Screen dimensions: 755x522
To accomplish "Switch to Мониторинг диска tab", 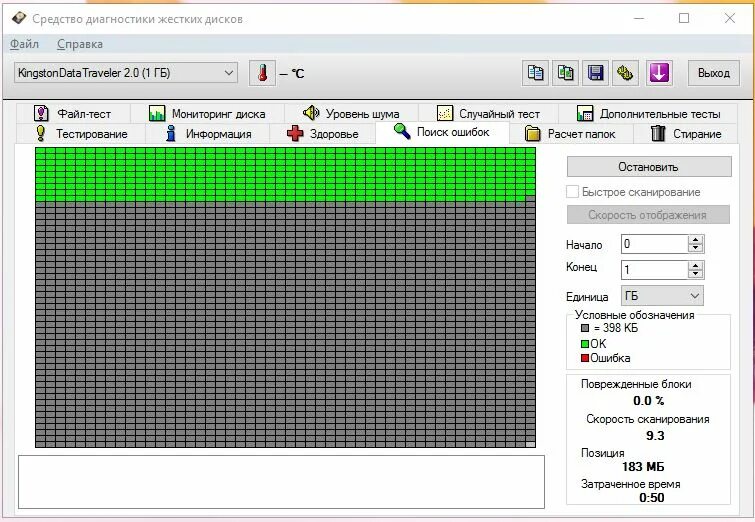I will pyautogui.click(x=208, y=114).
